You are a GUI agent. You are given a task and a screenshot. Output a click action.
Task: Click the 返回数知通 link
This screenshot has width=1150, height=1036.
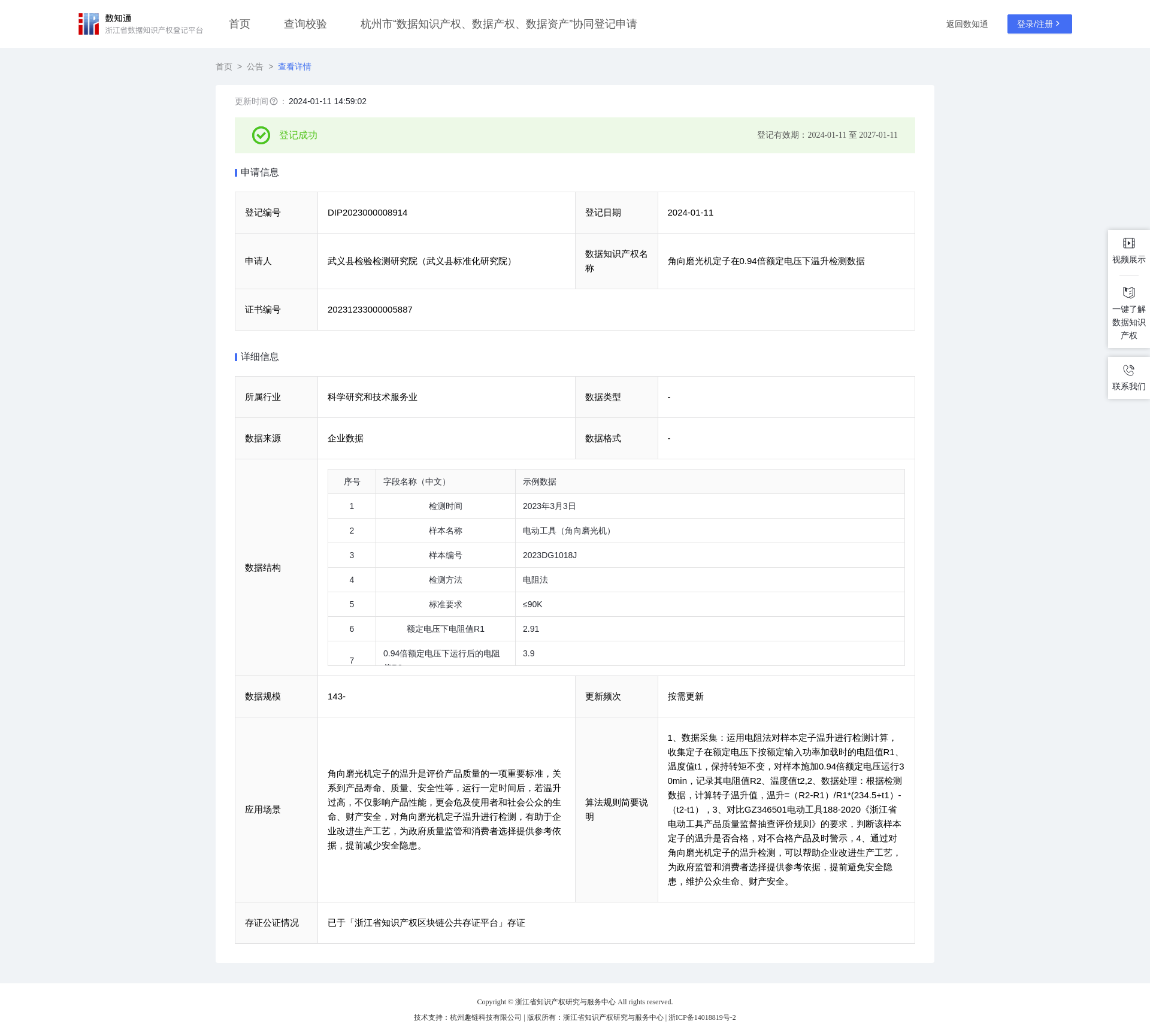[x=967, y=24]
